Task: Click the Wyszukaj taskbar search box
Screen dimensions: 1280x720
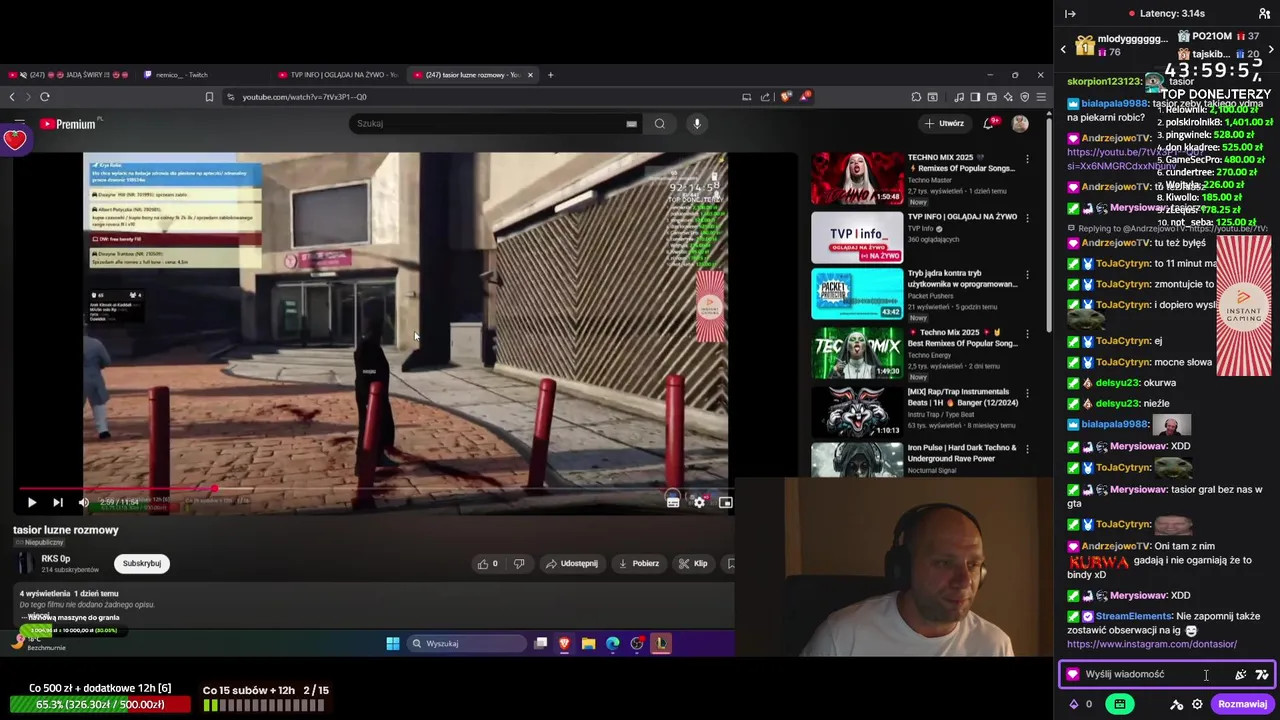Action: 467,644
